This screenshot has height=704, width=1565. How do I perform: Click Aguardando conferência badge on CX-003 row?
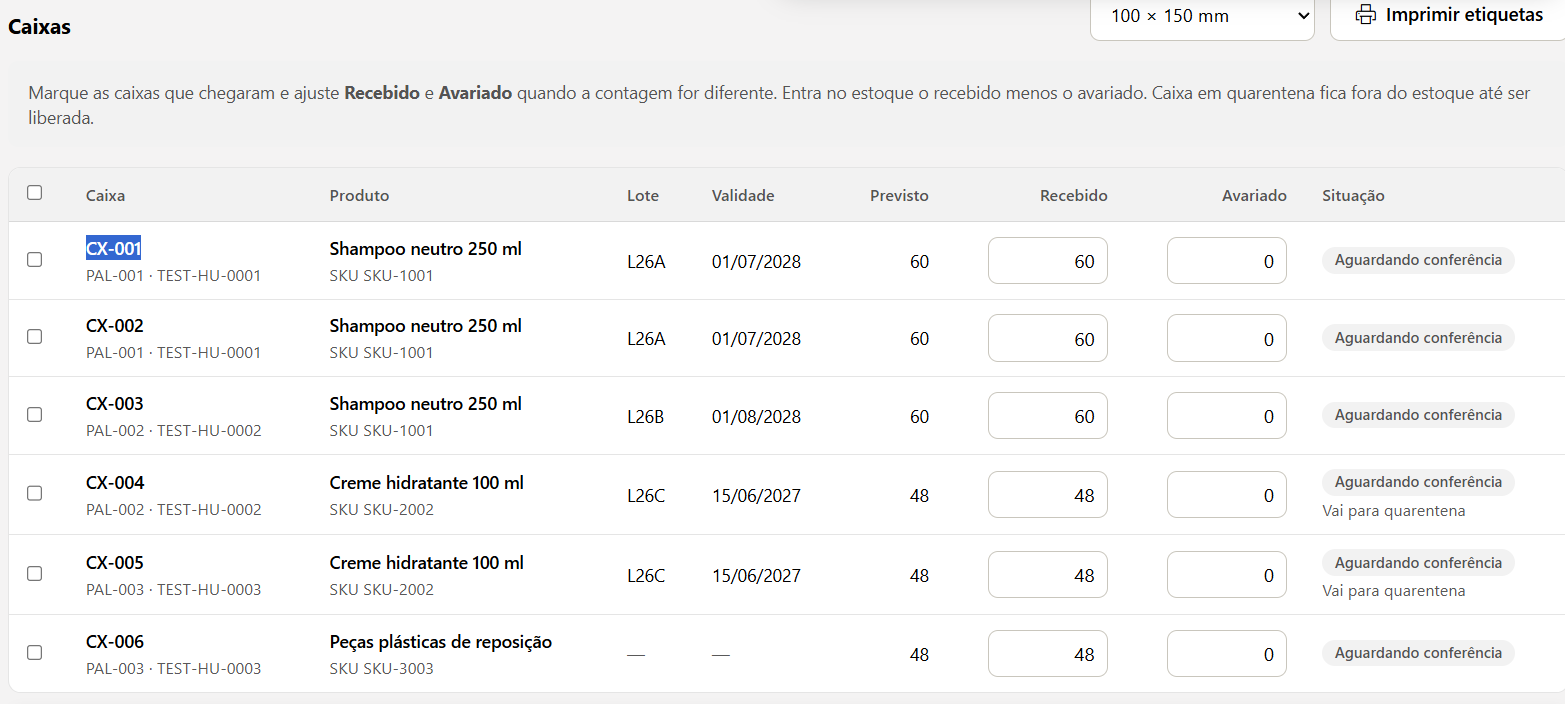tap(1418, 415)
